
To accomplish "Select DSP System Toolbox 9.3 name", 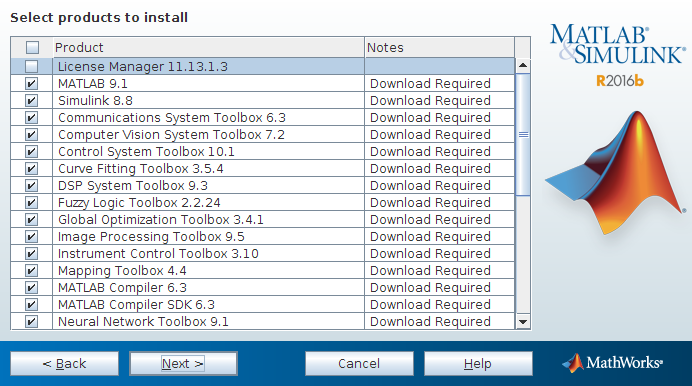I will click(x=133, y=186).
